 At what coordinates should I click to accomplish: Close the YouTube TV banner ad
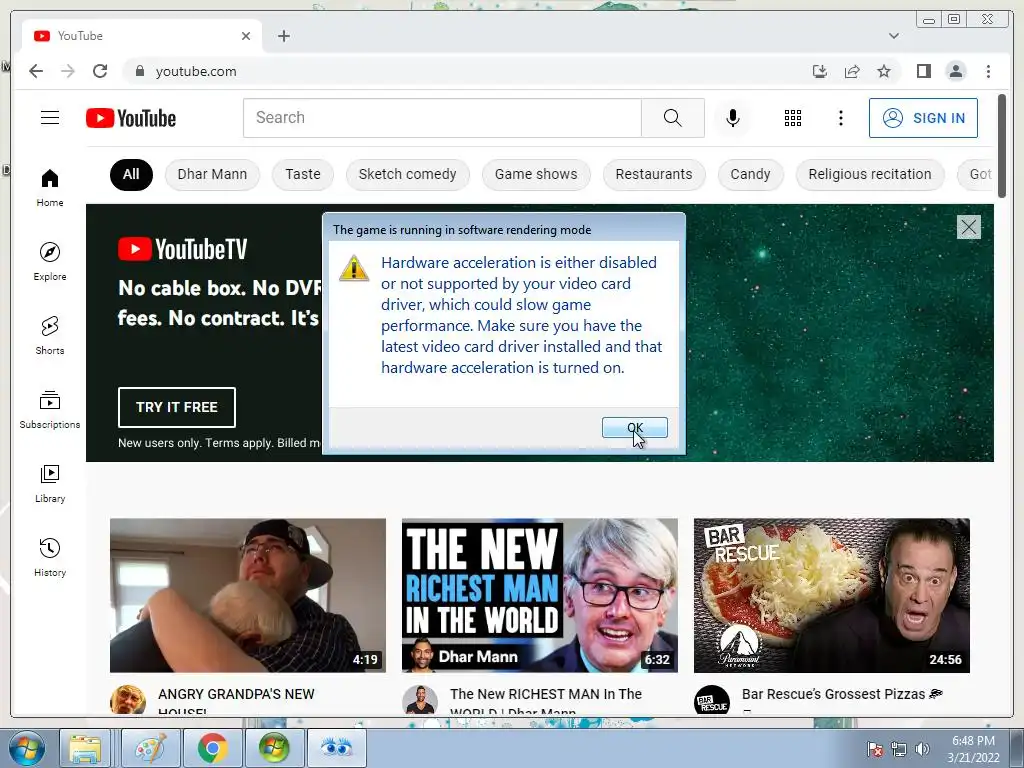pyautogui.click(x=968, y=227)
